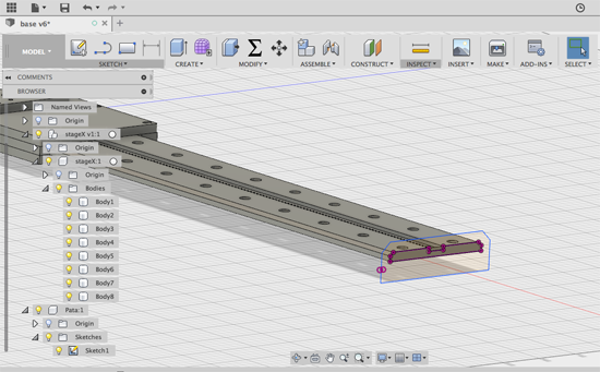Click the Create Sketch icon

(x=78, y=48)
